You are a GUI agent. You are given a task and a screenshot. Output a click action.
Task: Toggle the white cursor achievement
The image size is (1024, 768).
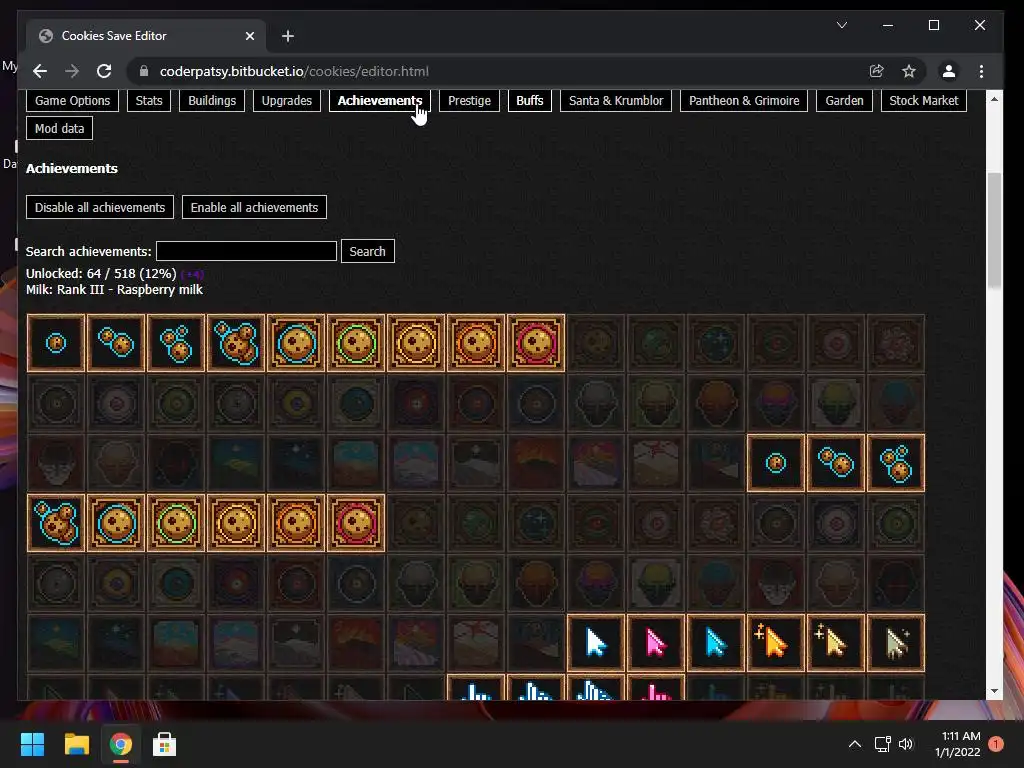(596, 643)
